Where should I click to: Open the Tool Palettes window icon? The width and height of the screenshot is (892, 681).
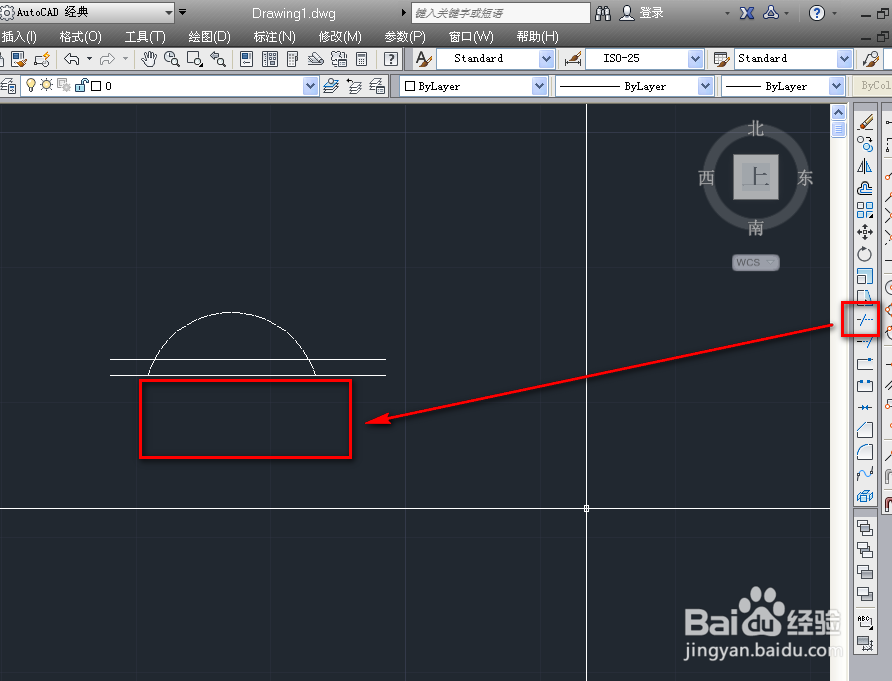tap(292, 59)
